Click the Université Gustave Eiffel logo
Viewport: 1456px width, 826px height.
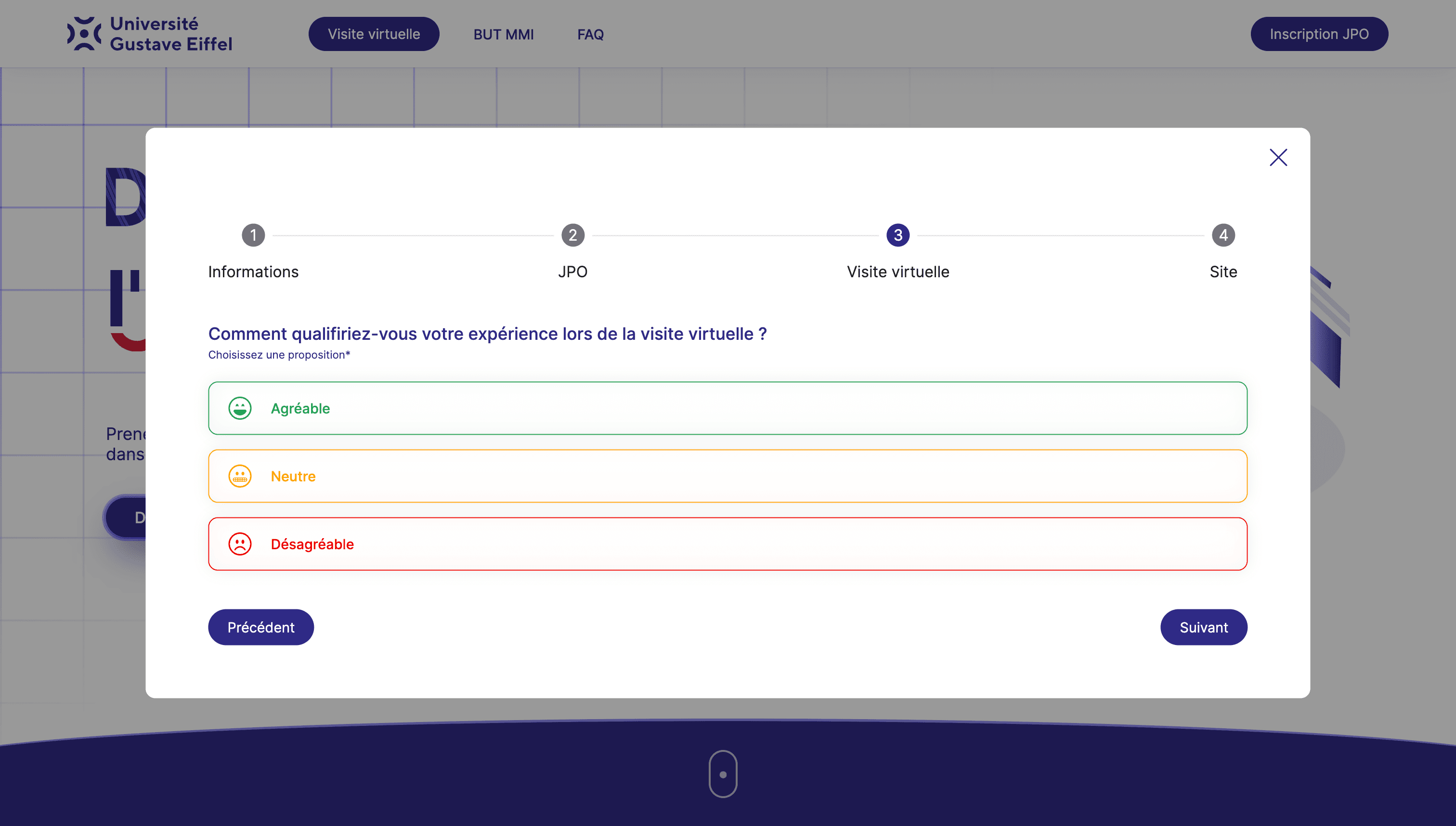(x=150, y=34)
